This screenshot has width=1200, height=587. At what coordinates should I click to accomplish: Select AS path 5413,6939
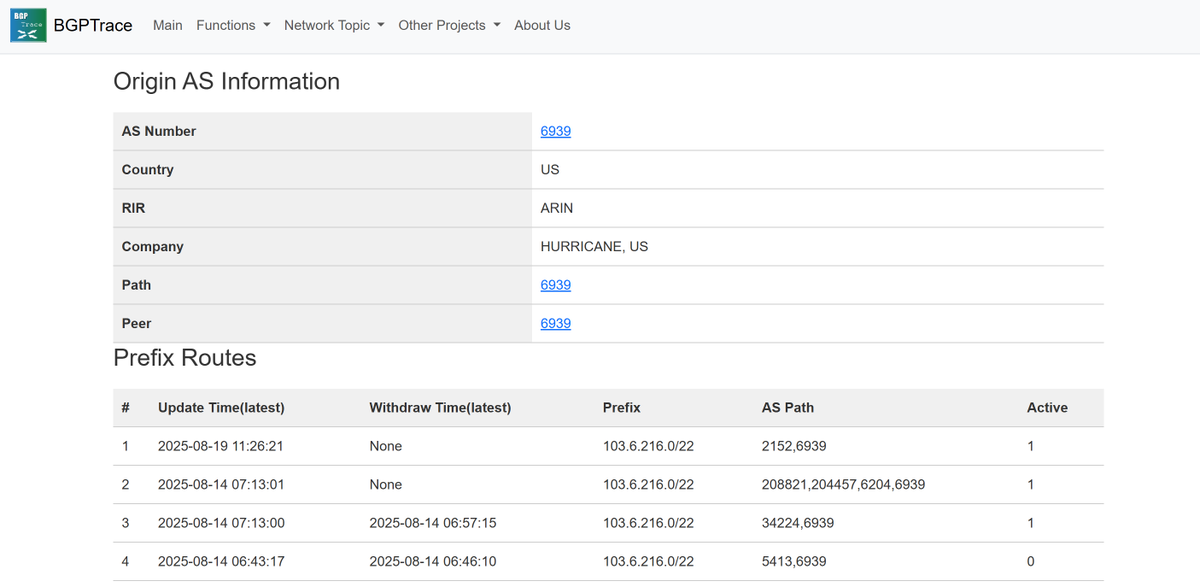[x=794, y=561]
